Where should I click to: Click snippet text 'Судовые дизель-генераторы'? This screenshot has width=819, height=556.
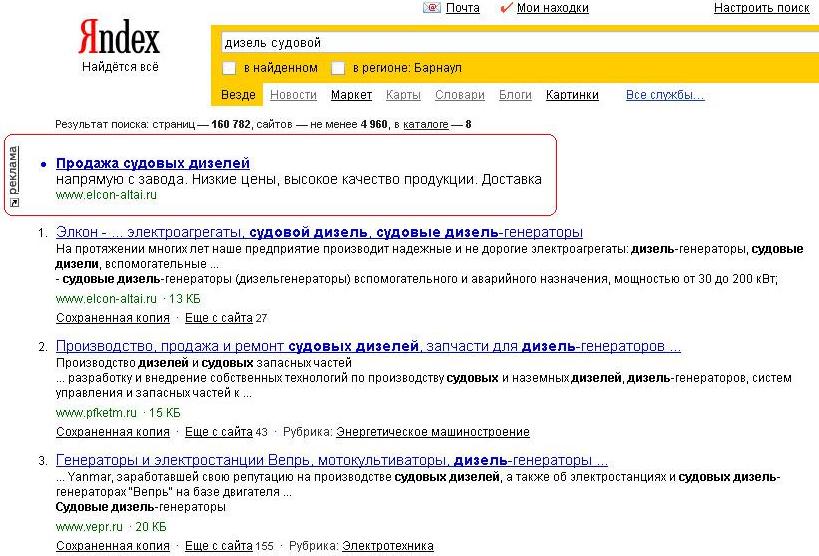click(x=141, y=507)
